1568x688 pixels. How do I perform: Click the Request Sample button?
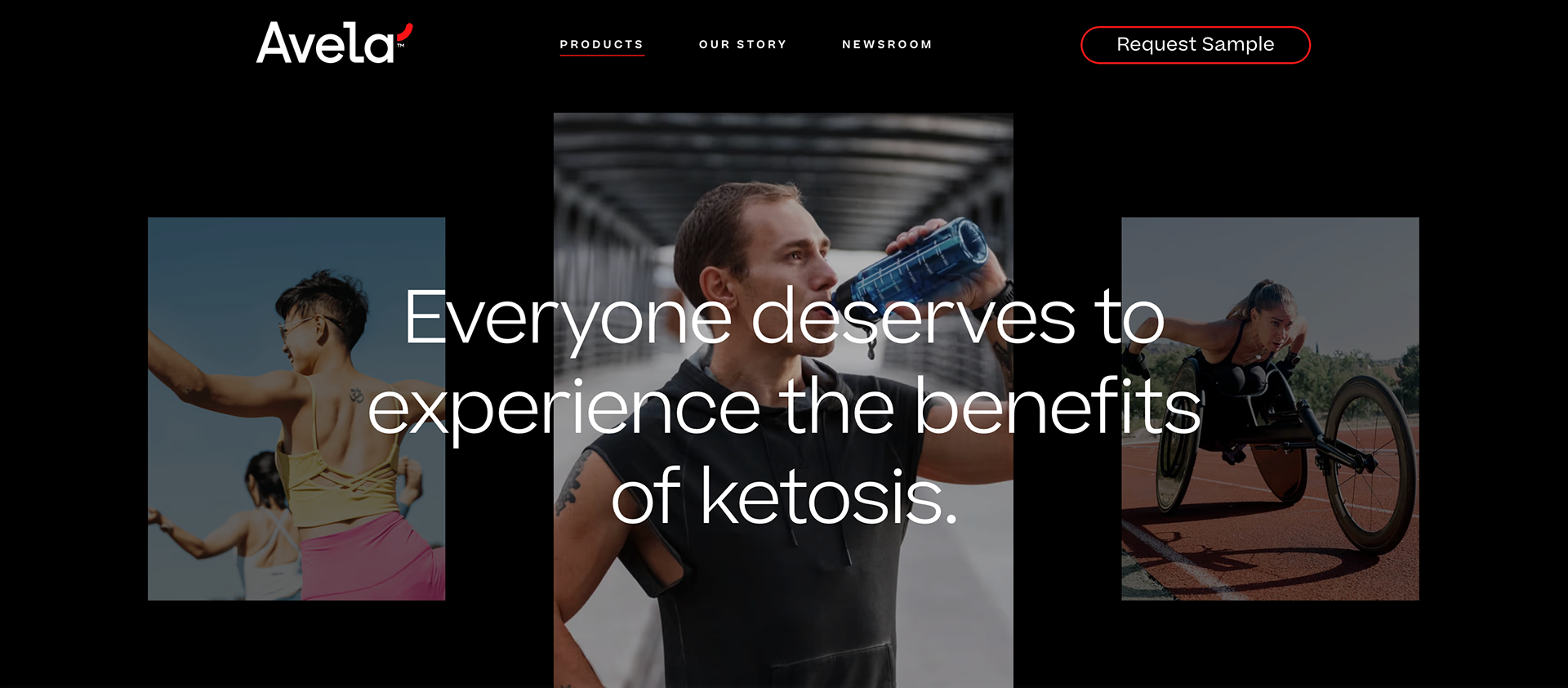tap(1196, 44)
